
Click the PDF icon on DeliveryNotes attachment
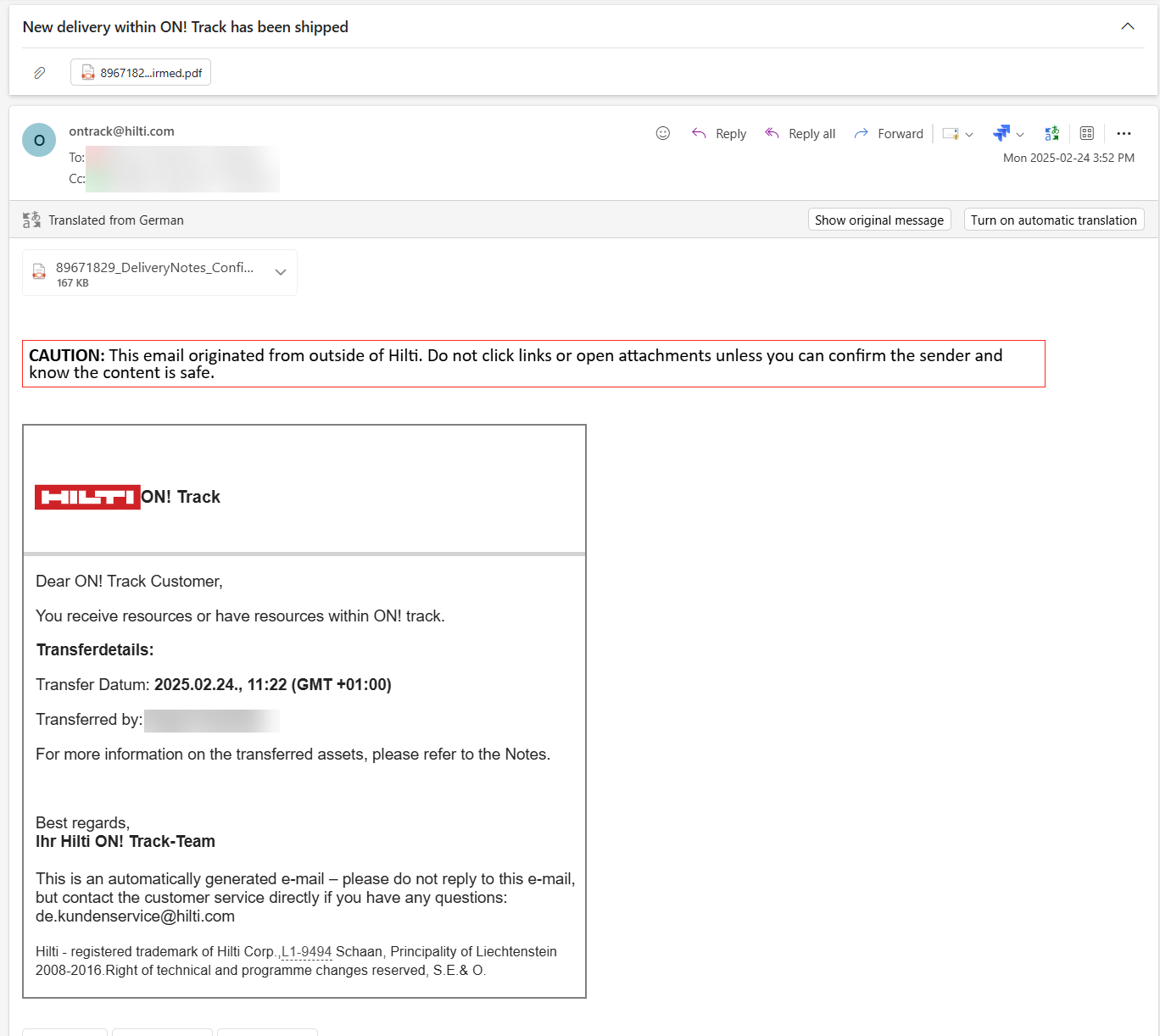click(39, 271)
